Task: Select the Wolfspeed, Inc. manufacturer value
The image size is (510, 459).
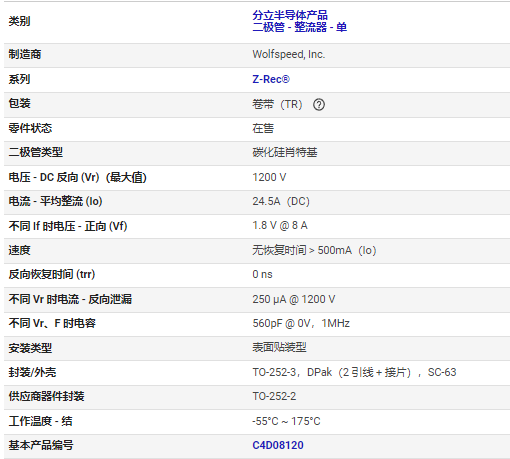Action: point(289,54)
